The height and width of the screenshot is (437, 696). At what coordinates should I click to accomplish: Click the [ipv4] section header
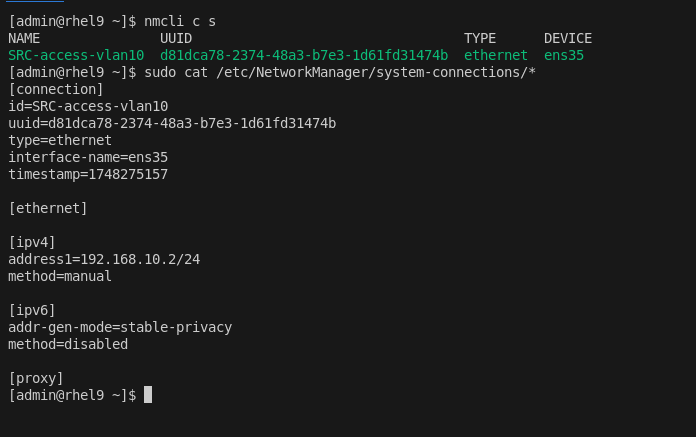[x=32, y=243]
